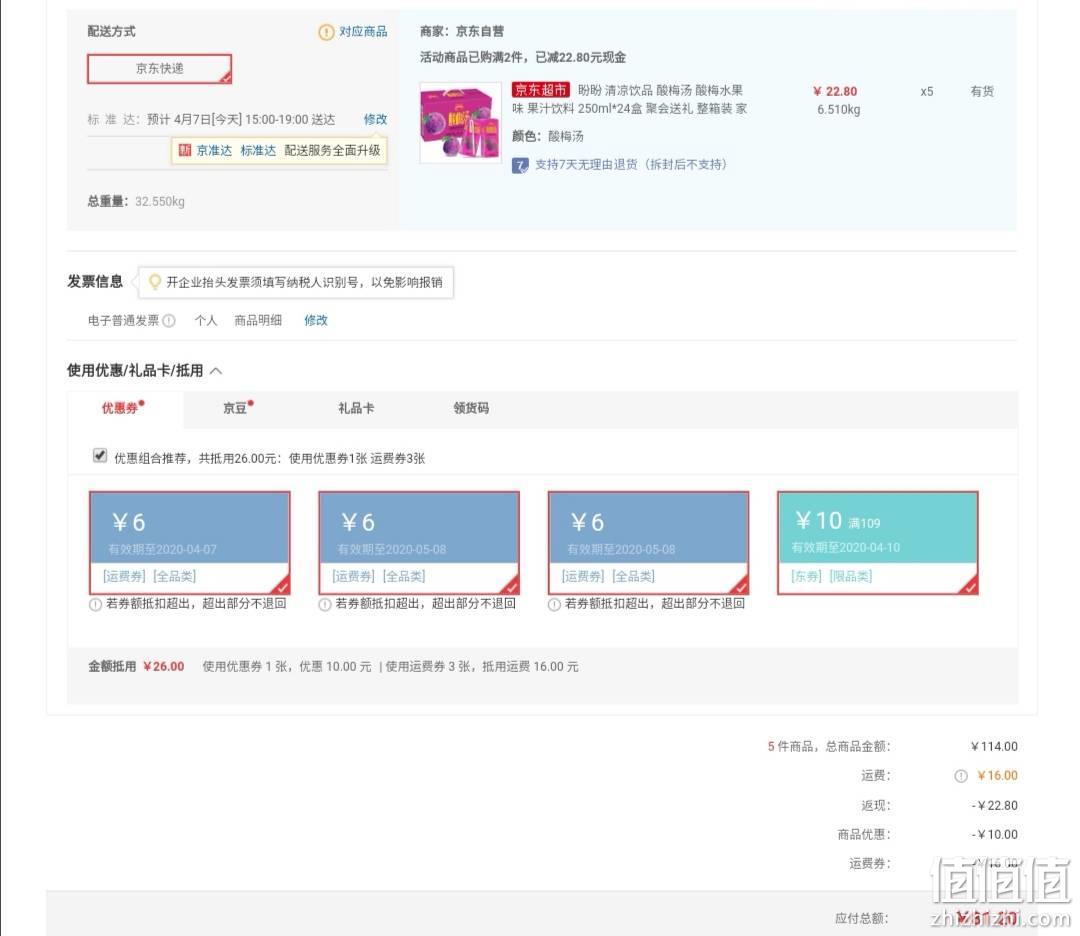Click the 颜色: 酸梅汤 attribute text
This screenshot has width=1080, height=936.
tap(548, 136)
